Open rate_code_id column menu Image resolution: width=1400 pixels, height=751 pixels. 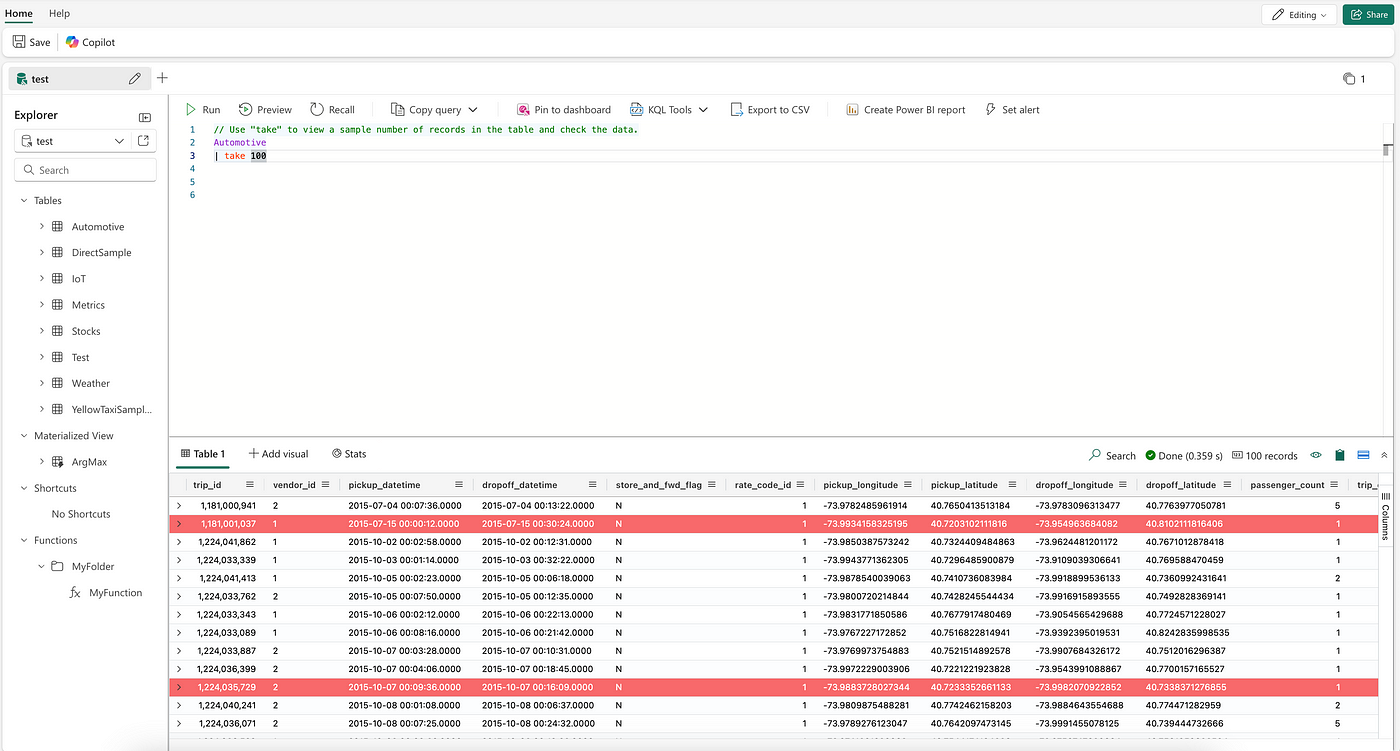tap(801, 485)
